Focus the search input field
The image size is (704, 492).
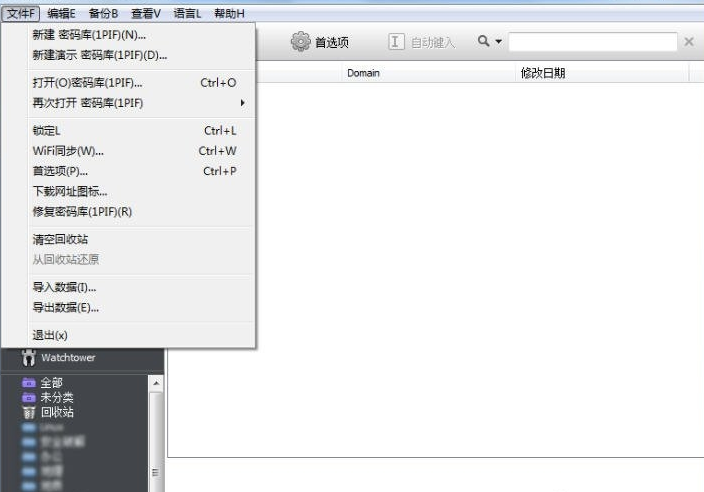[593, 42]
